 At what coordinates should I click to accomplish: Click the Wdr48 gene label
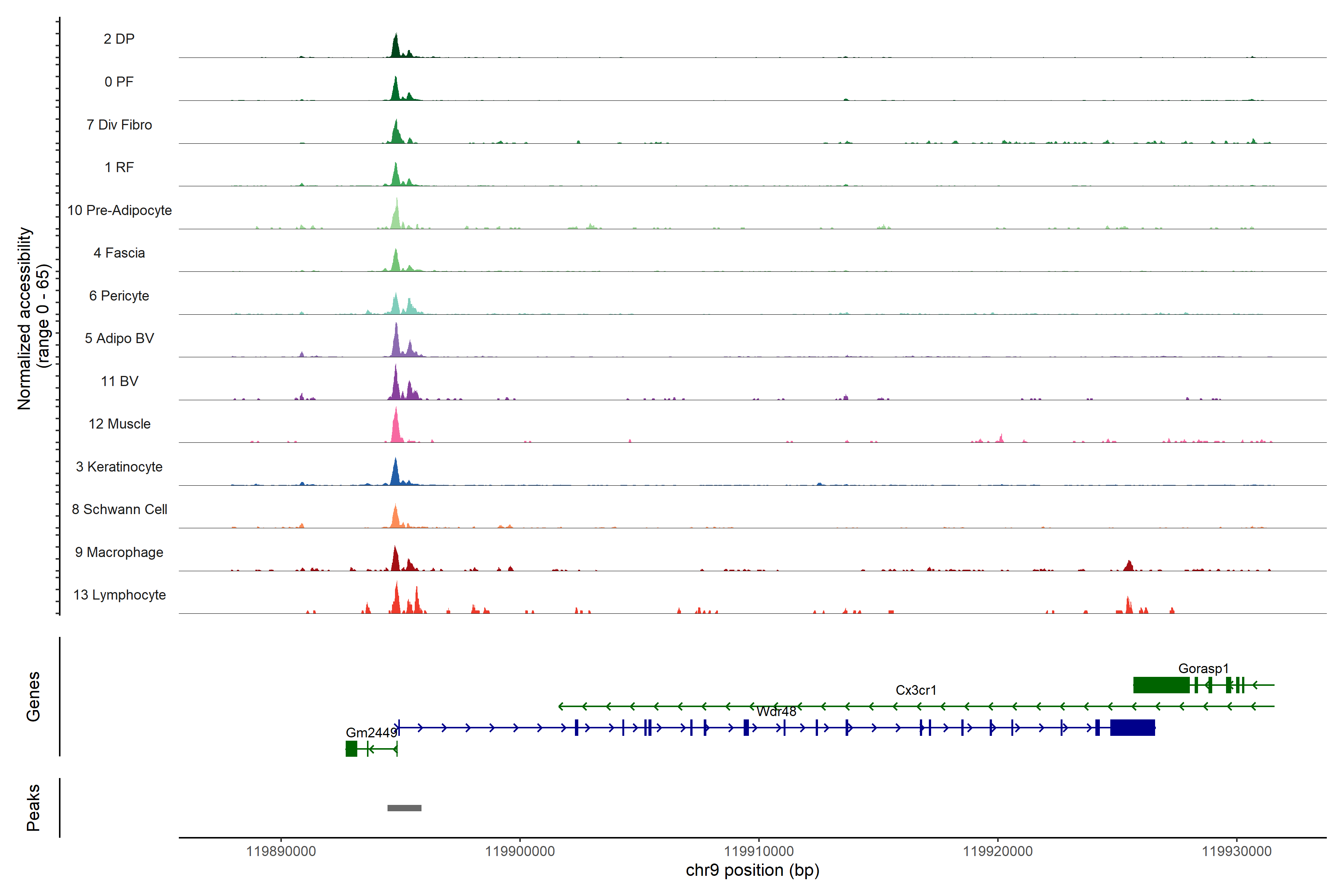[x=776, y=712]
